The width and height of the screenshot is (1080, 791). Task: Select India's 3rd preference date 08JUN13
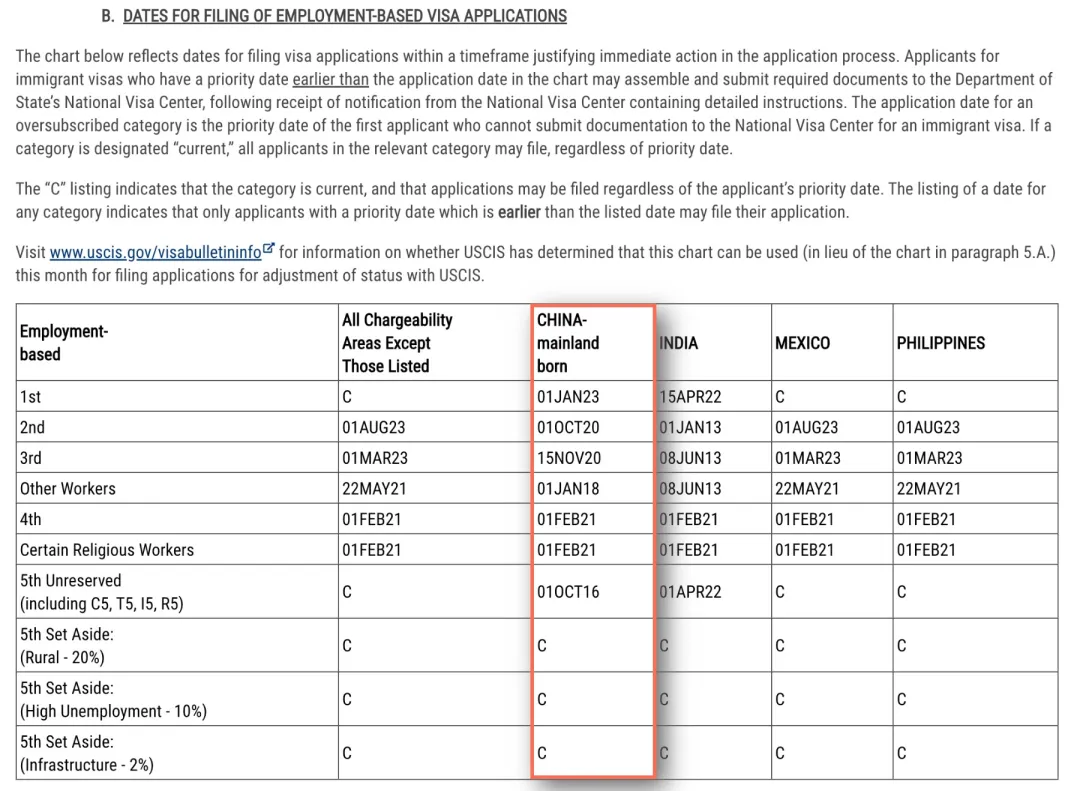coord(690,458)
